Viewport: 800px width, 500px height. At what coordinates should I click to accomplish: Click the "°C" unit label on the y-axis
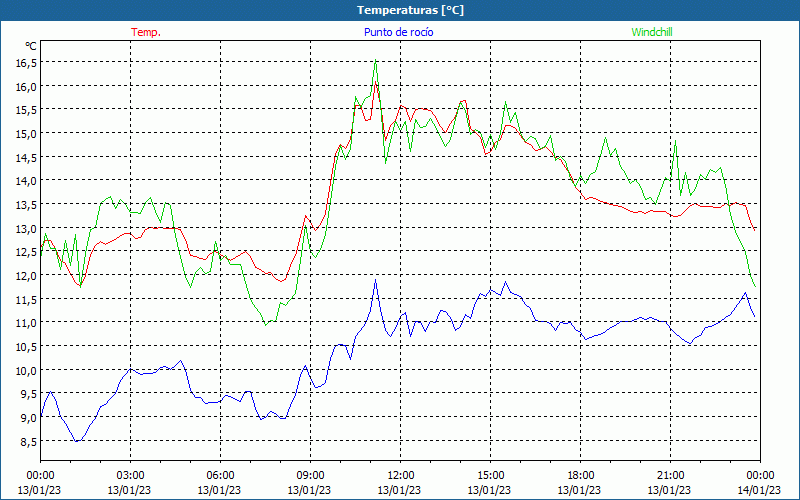click(x=31, y=46)
